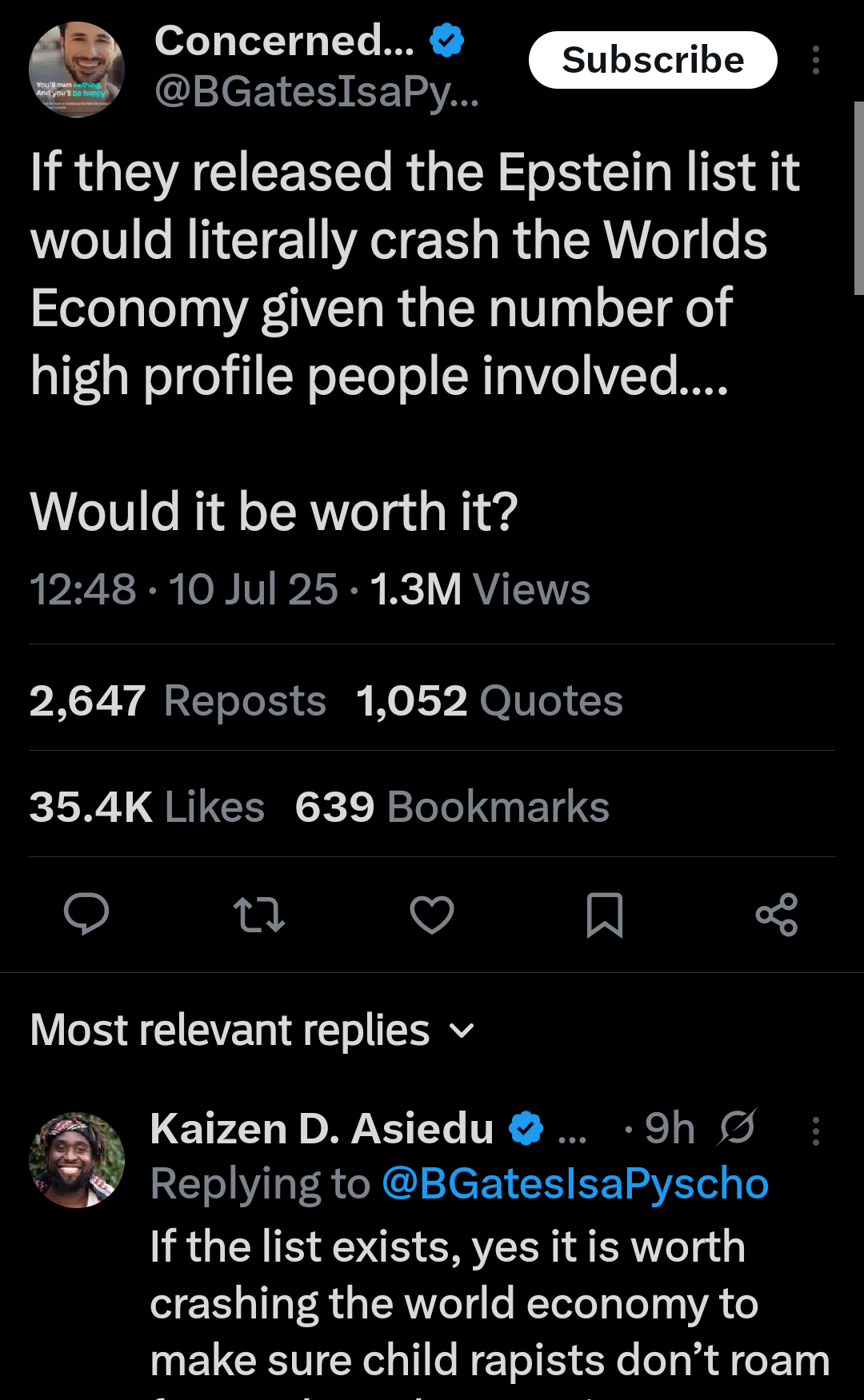The height and width of the screenshot is (1400, 864).
Task: View the 1,052 Quotes list
Action: pos(490,700)
